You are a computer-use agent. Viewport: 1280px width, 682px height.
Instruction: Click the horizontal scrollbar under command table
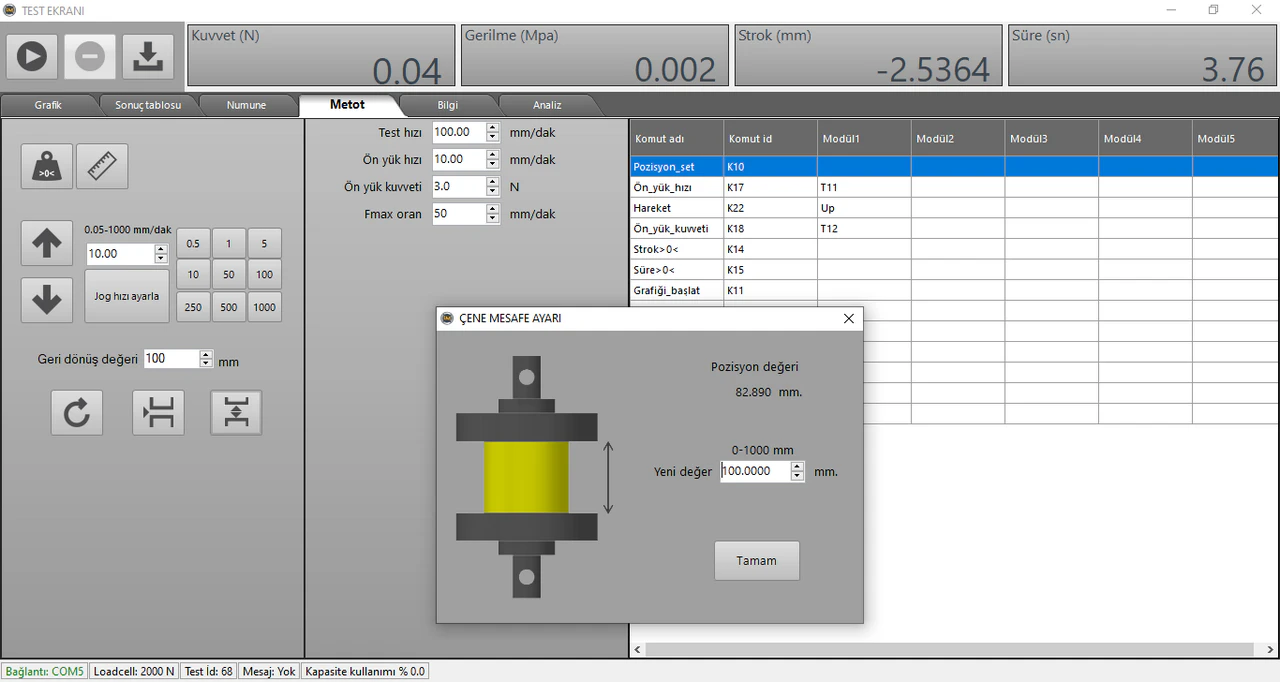pos(950,650)
